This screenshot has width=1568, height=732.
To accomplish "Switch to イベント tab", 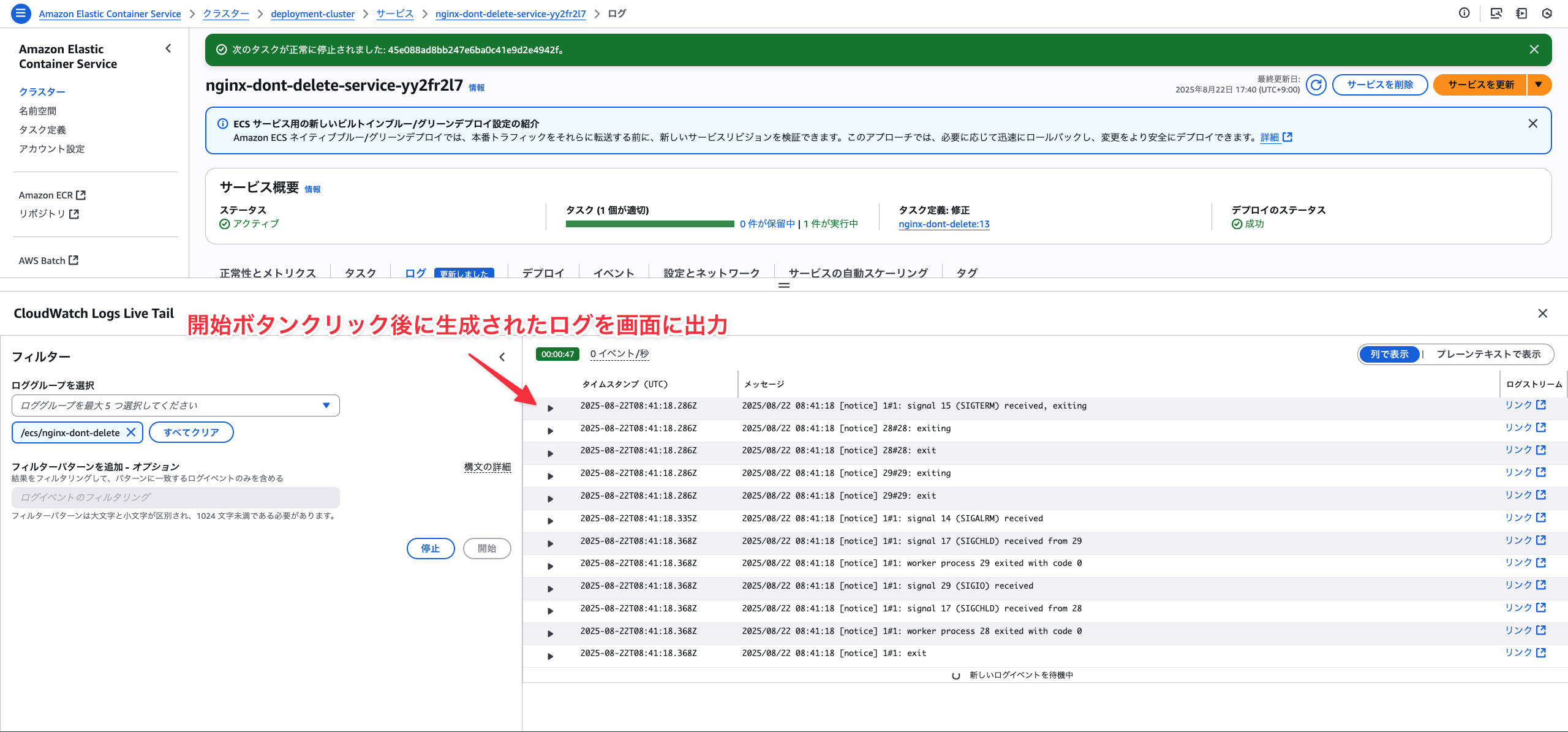I will coord(613,273).
